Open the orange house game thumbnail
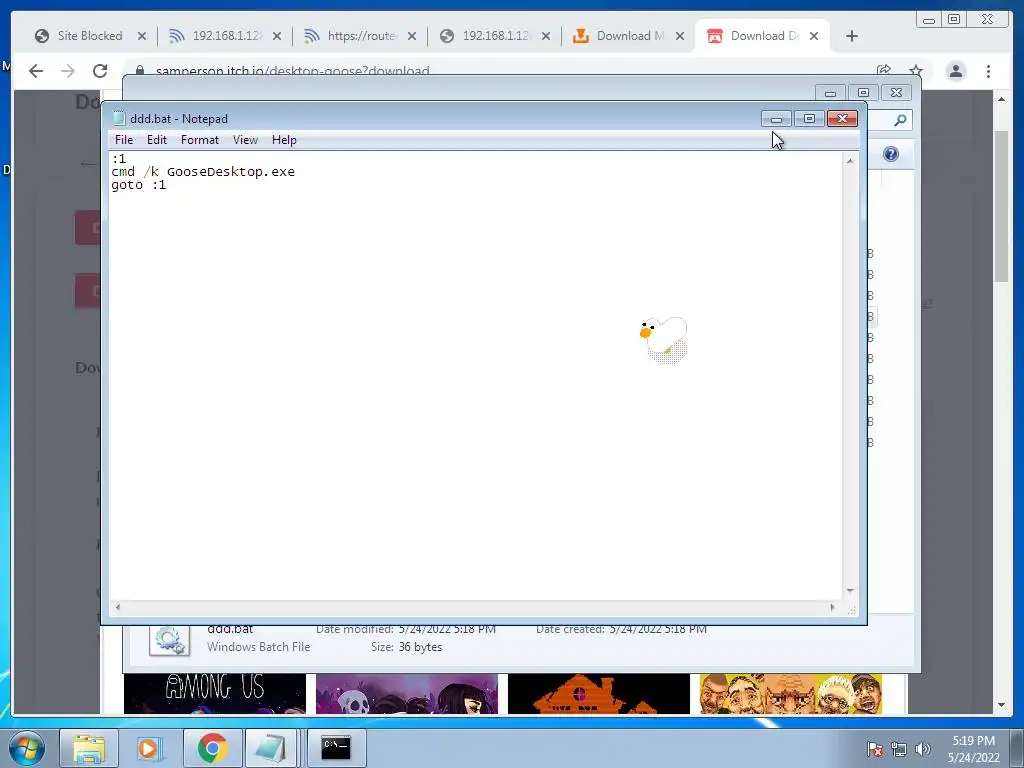1024x768 pixels. (599, 694)
